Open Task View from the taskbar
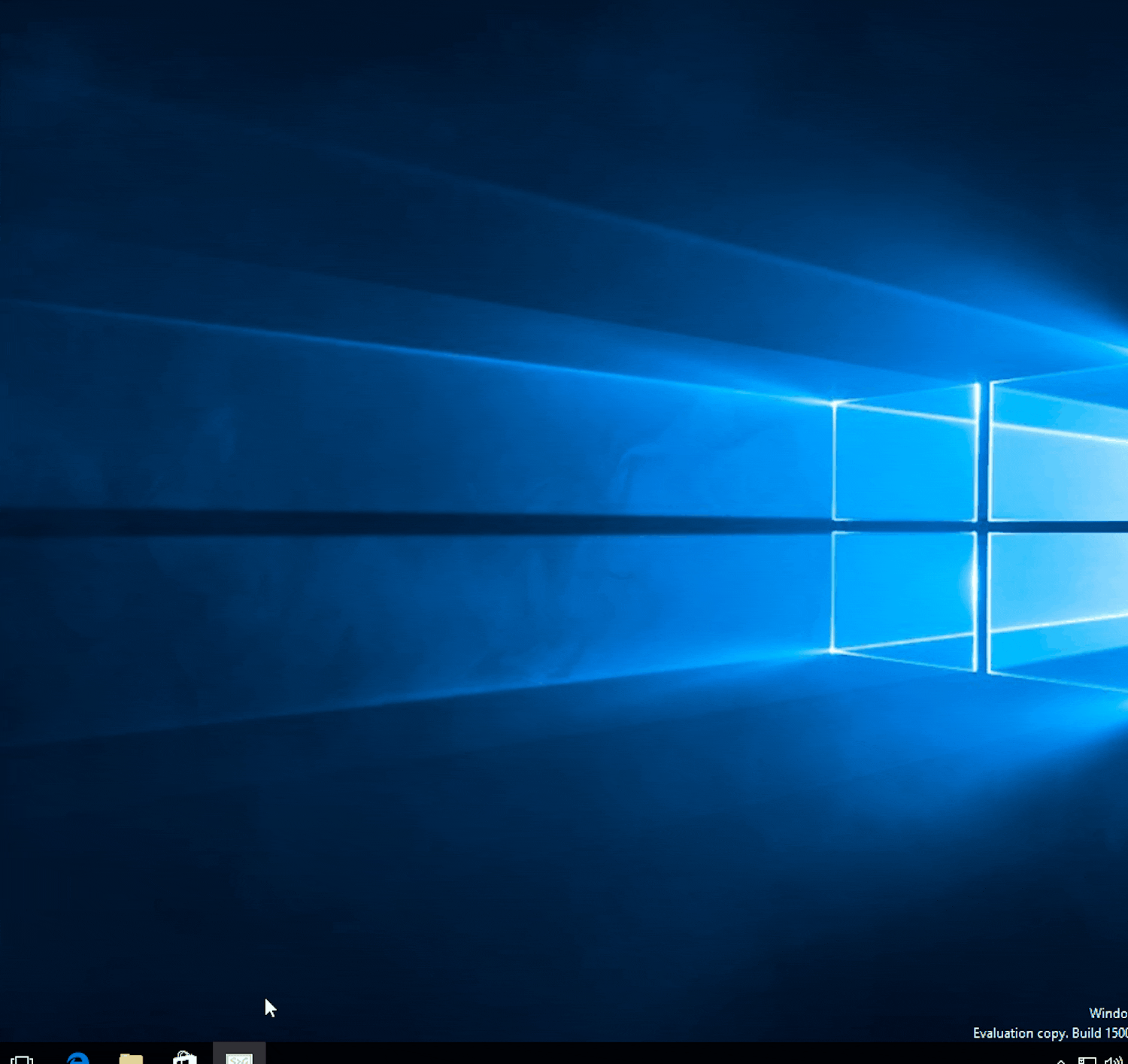 pos(22,1058)
